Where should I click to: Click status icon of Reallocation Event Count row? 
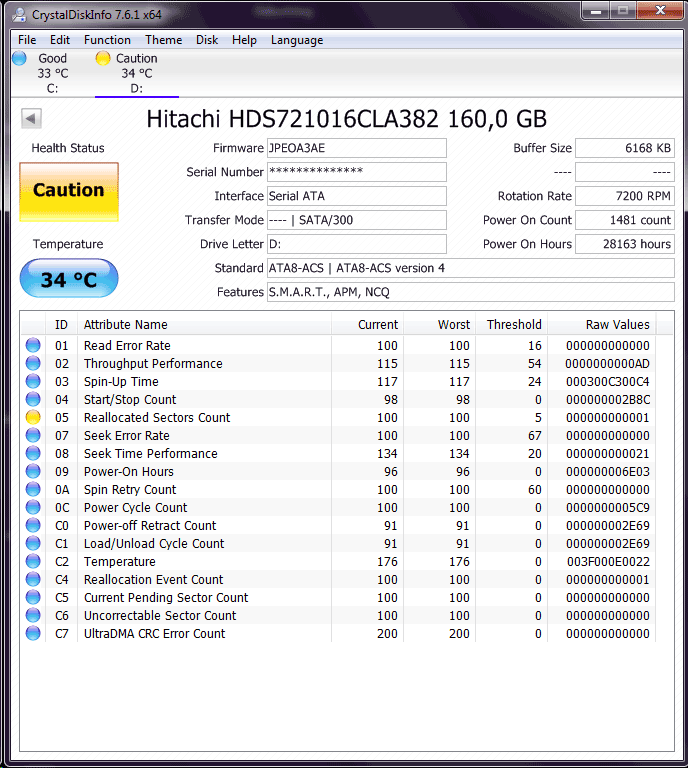(x=33, y=579)
